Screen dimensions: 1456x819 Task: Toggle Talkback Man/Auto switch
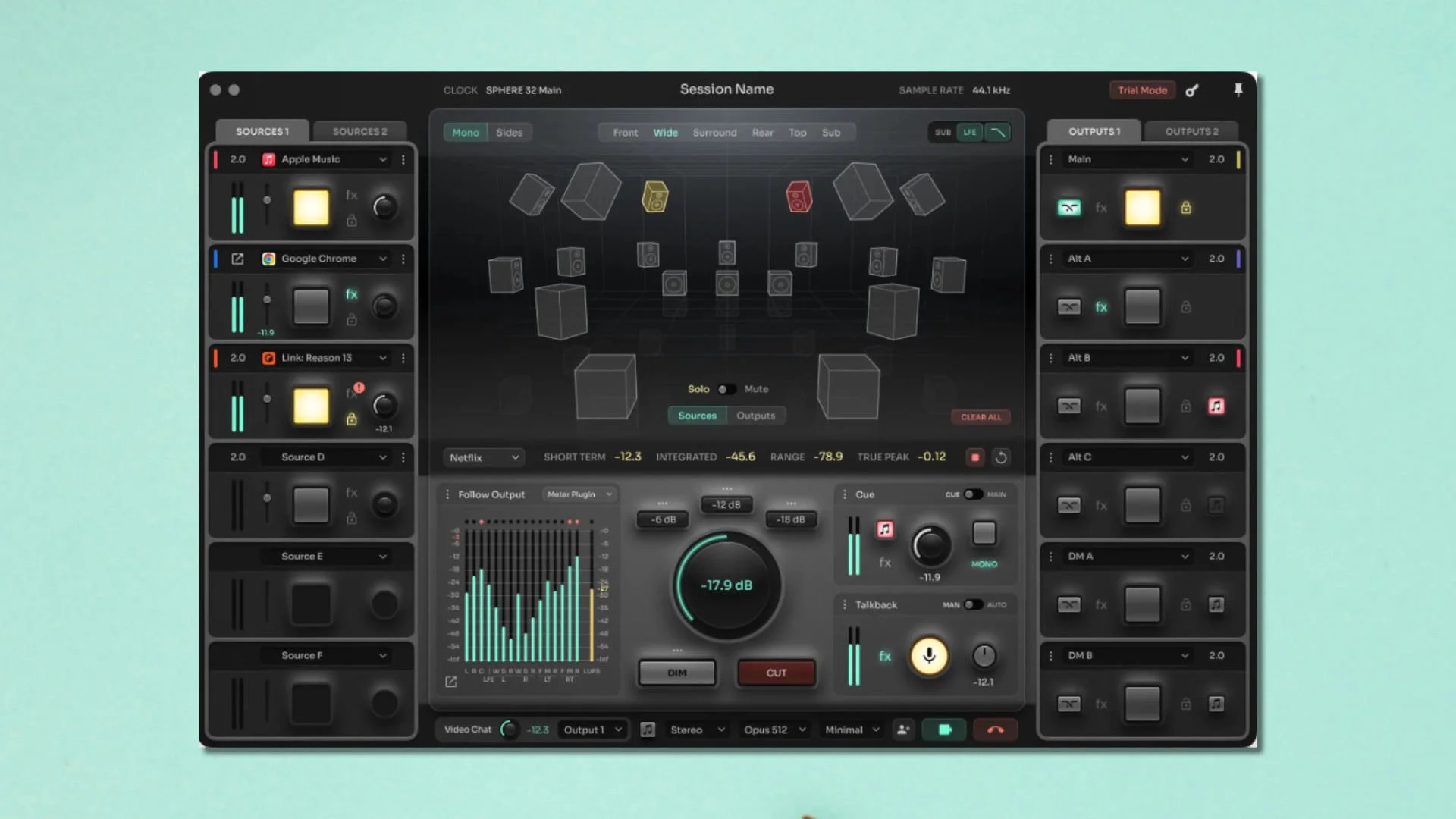pos(973,605)
